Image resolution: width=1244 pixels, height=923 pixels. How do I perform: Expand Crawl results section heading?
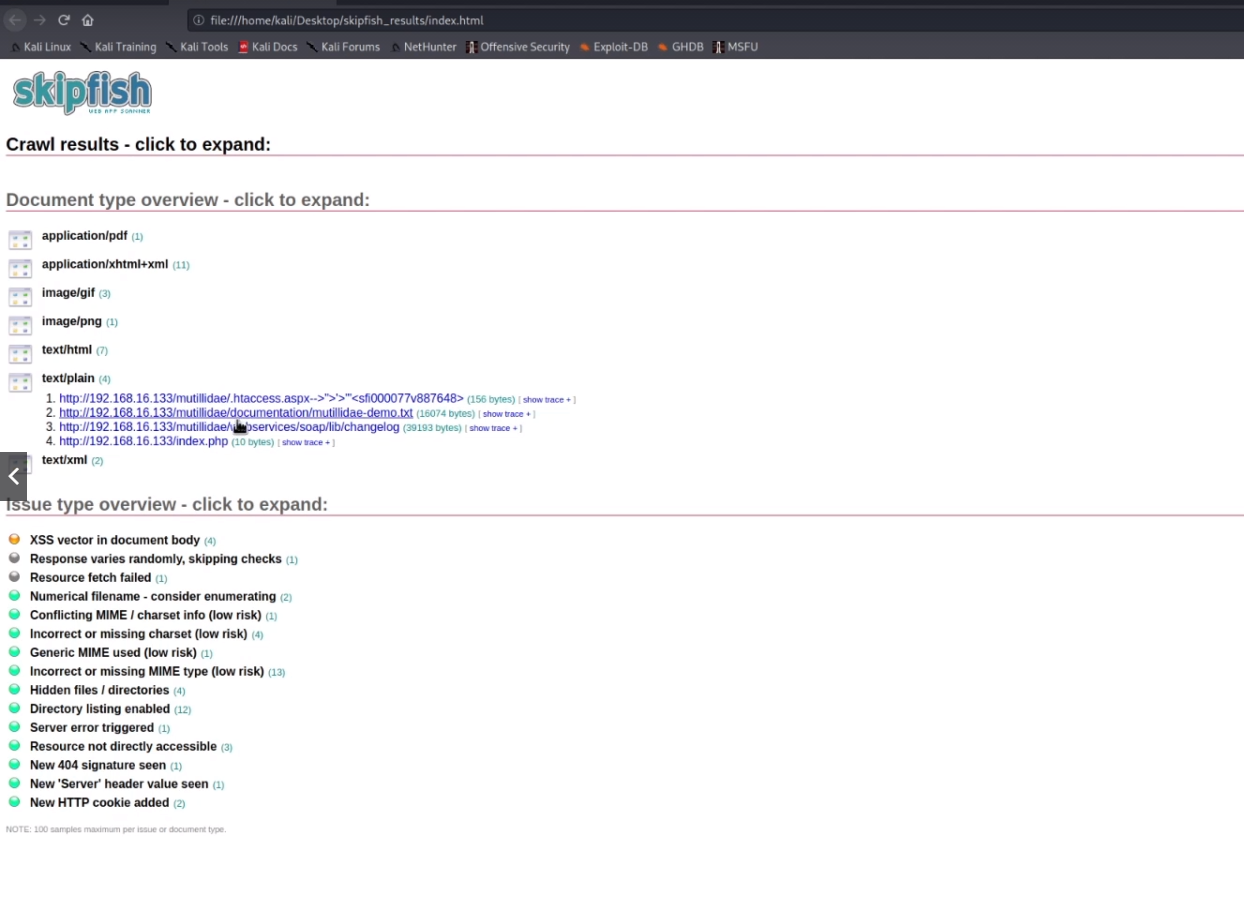coord(138,145)
